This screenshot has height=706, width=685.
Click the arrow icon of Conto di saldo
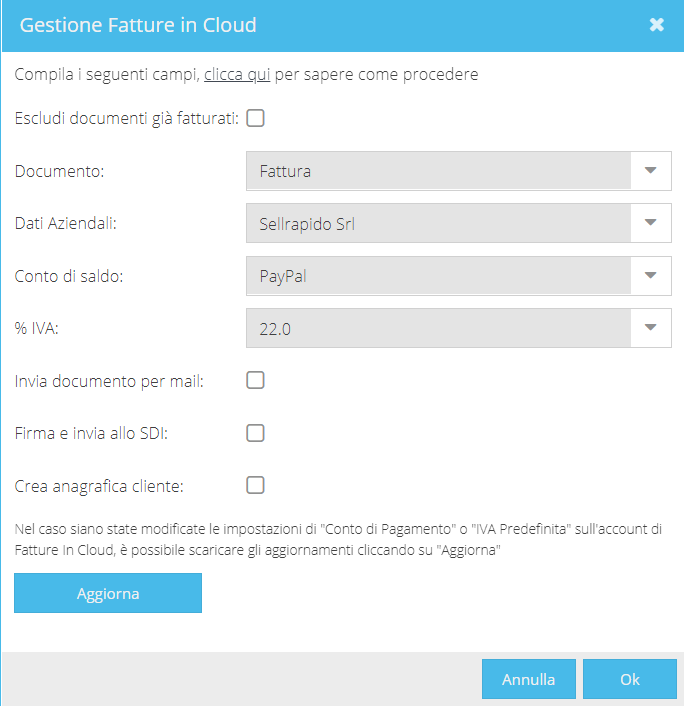pyautogui.click(x=650, y=275)
